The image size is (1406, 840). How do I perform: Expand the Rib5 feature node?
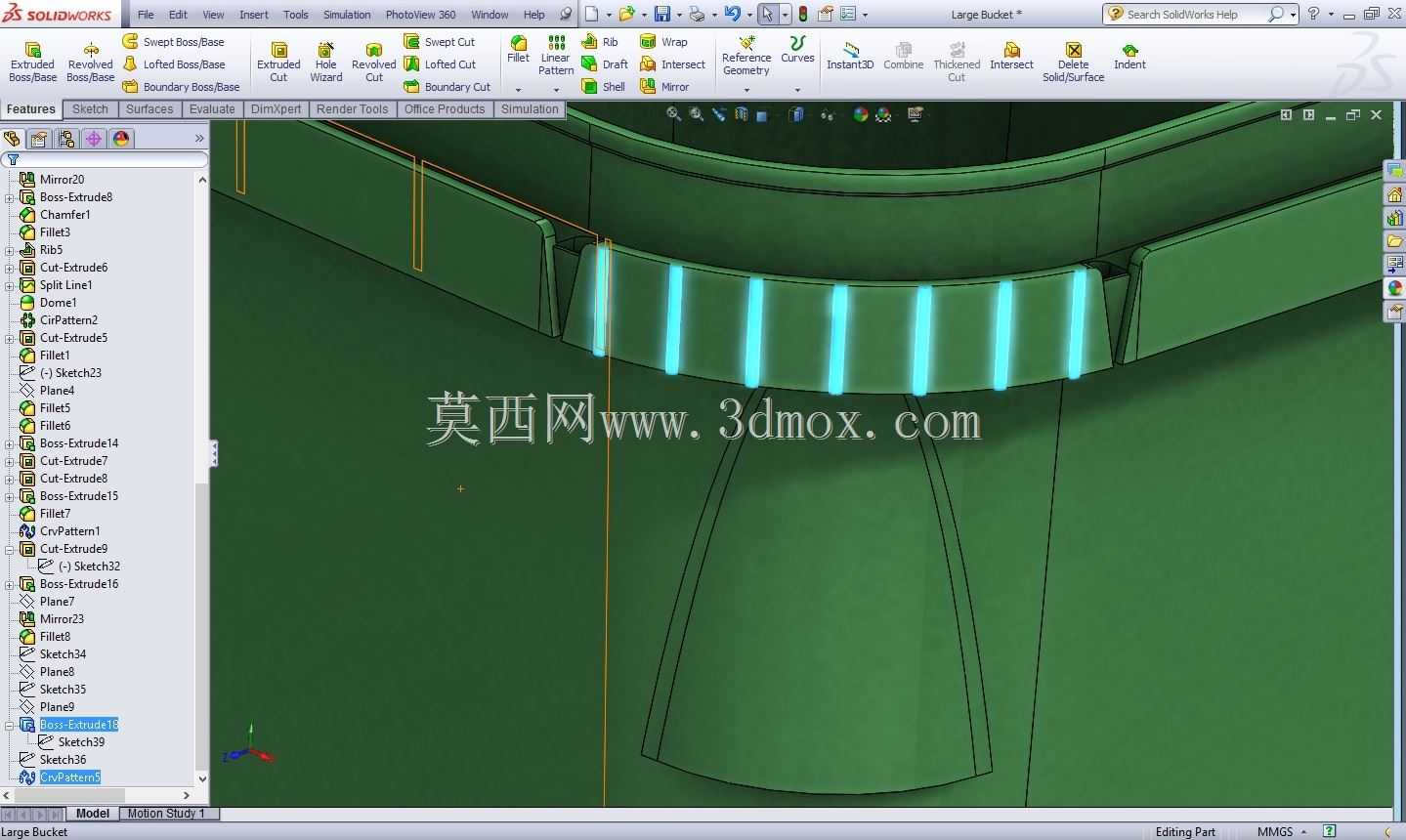click(10, 250)
